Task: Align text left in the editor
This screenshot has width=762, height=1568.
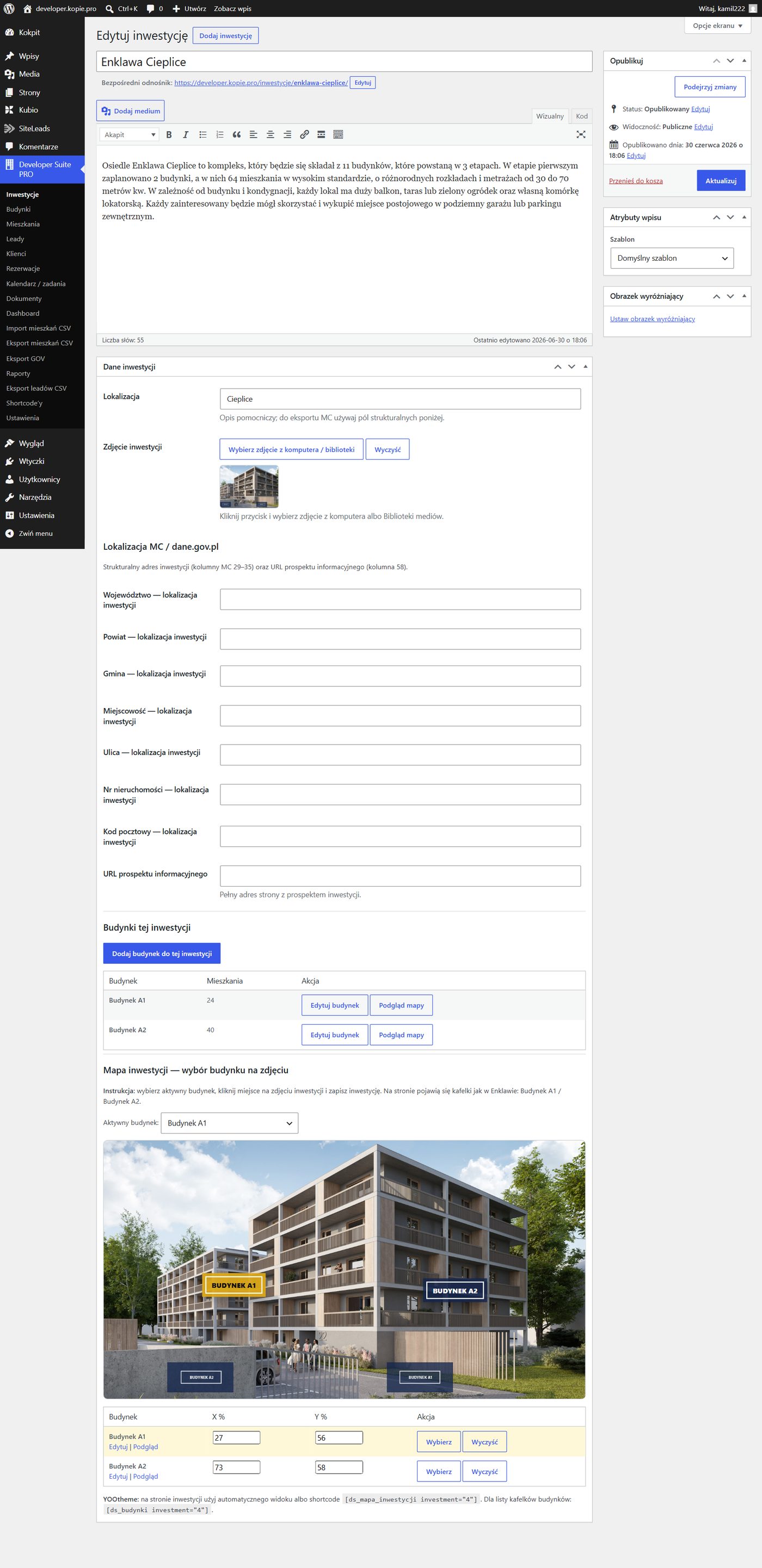Action: [254, 134]
